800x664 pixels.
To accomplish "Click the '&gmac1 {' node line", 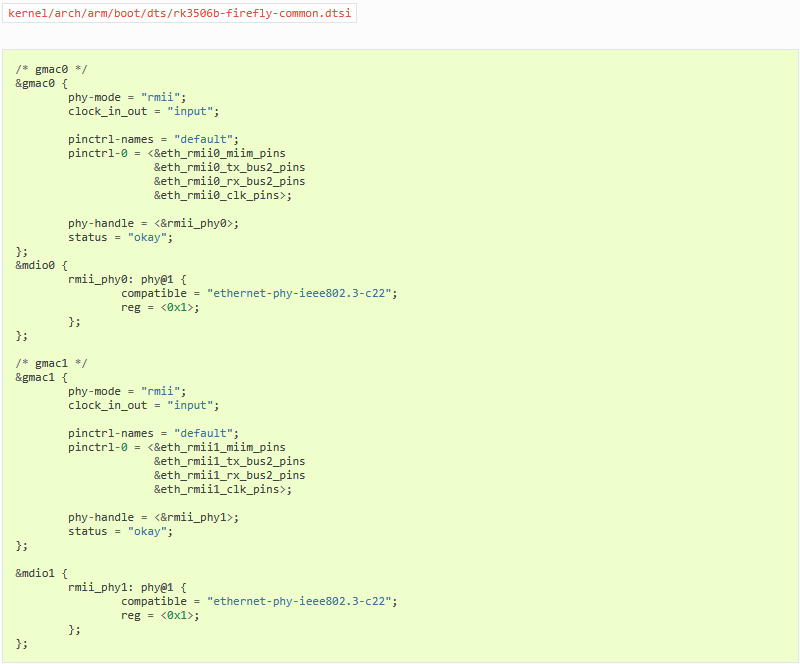I will coord(41,377).
